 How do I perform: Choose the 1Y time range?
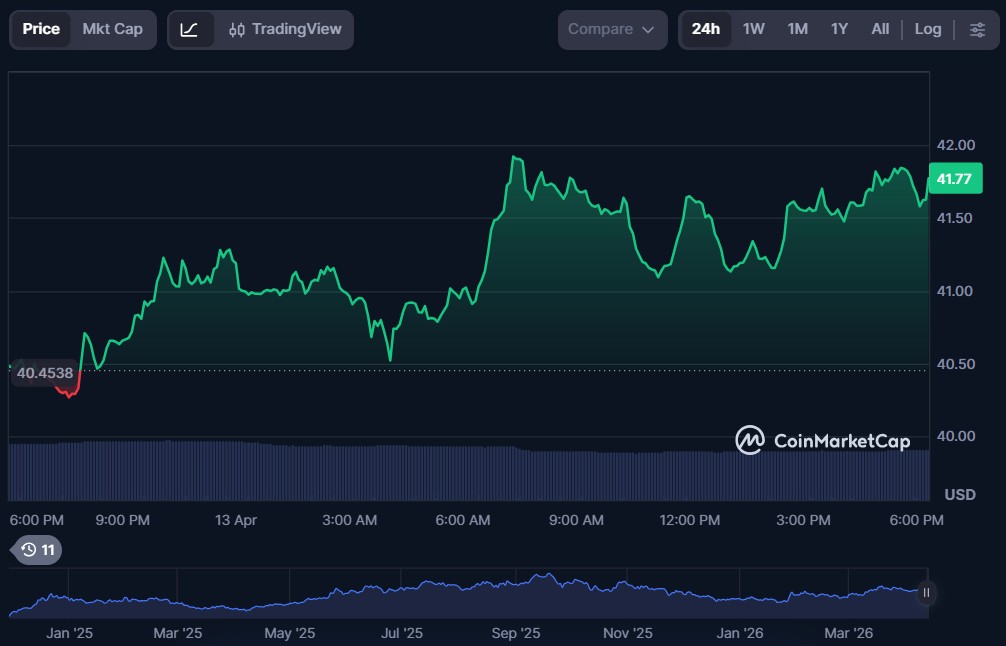(839, 30)
